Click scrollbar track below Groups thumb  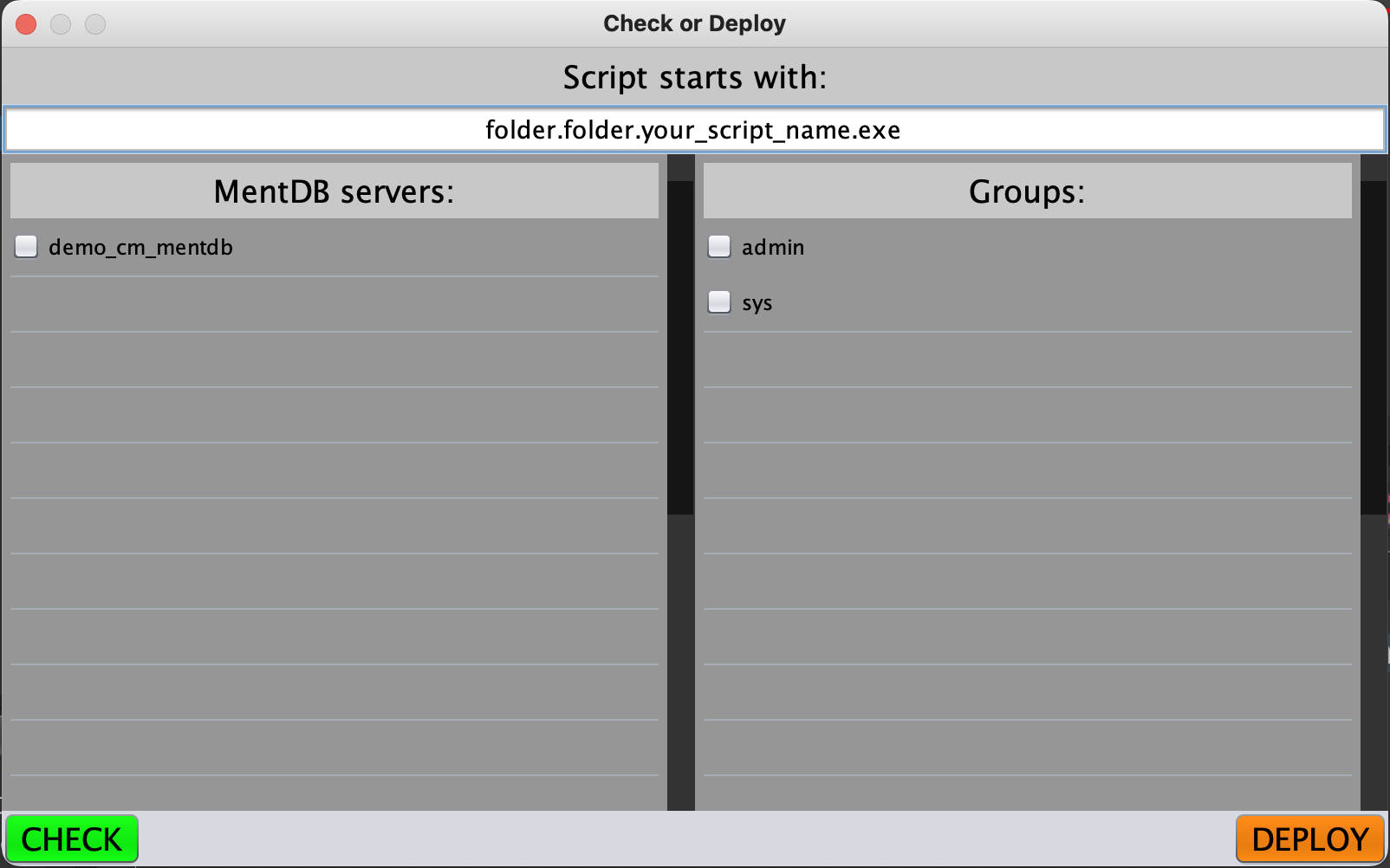pyautogui.click(x=1374, y=658)
